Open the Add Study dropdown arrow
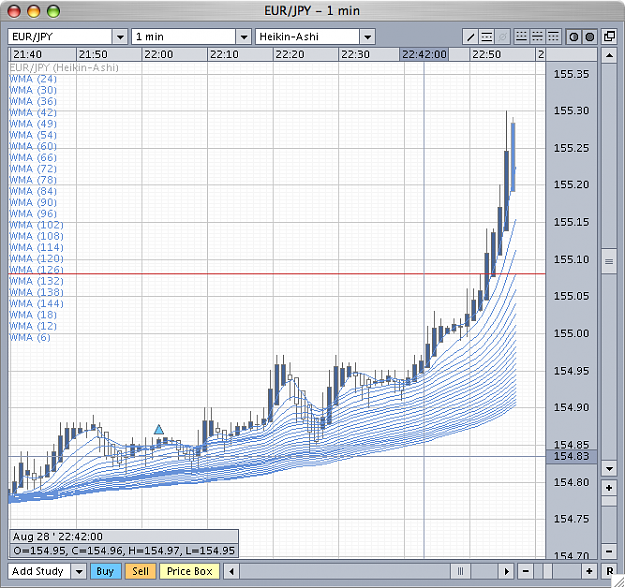The width and height of the screenshot is (625, 588). point(79,572)
